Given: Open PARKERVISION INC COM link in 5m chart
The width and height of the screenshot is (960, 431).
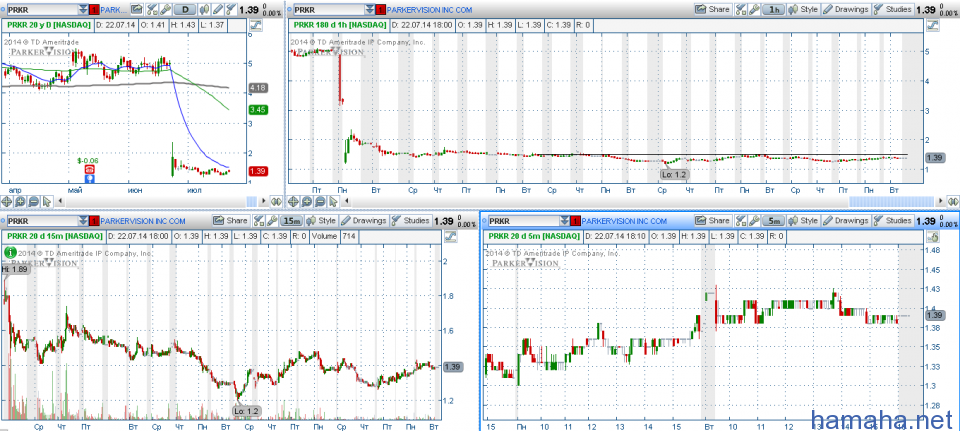Looking at the screenshot, I should click(624, 221).
